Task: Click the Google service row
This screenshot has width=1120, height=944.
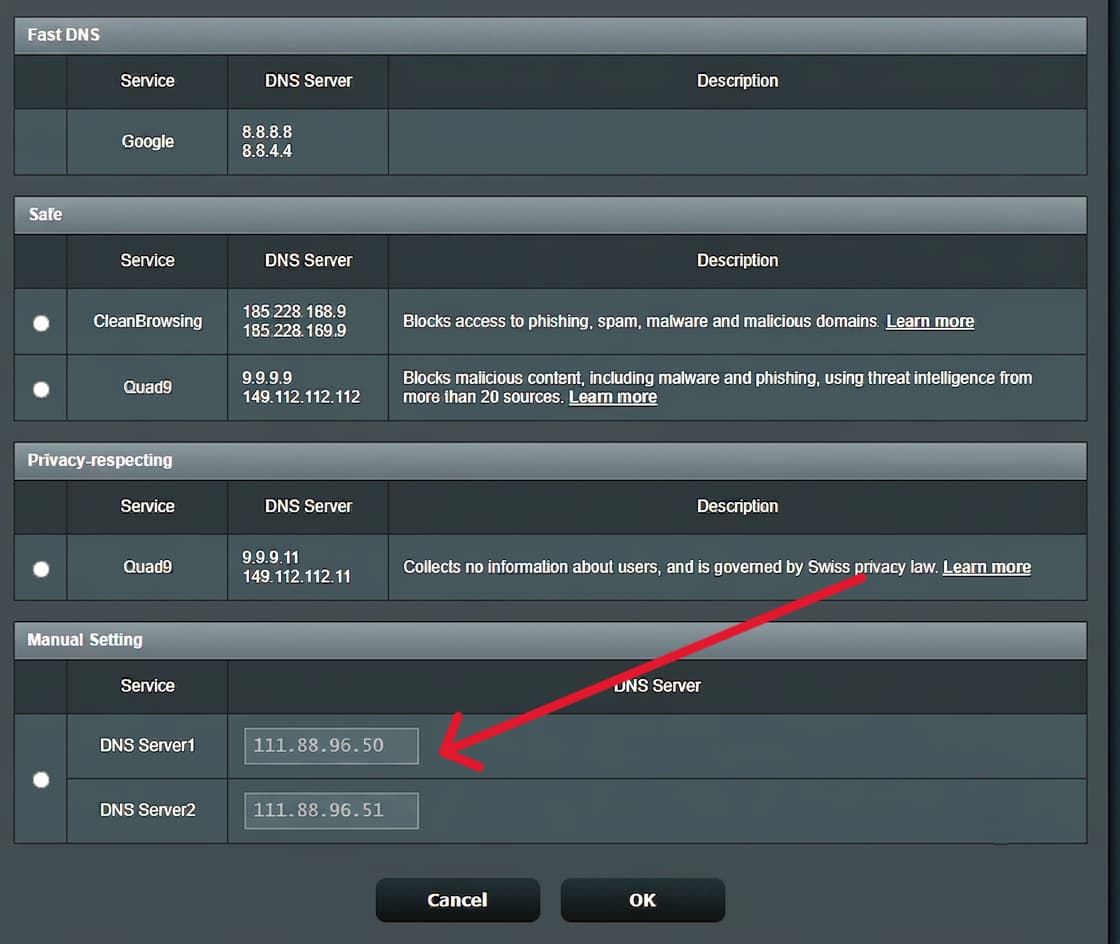Action: click(x=550, y=141)
